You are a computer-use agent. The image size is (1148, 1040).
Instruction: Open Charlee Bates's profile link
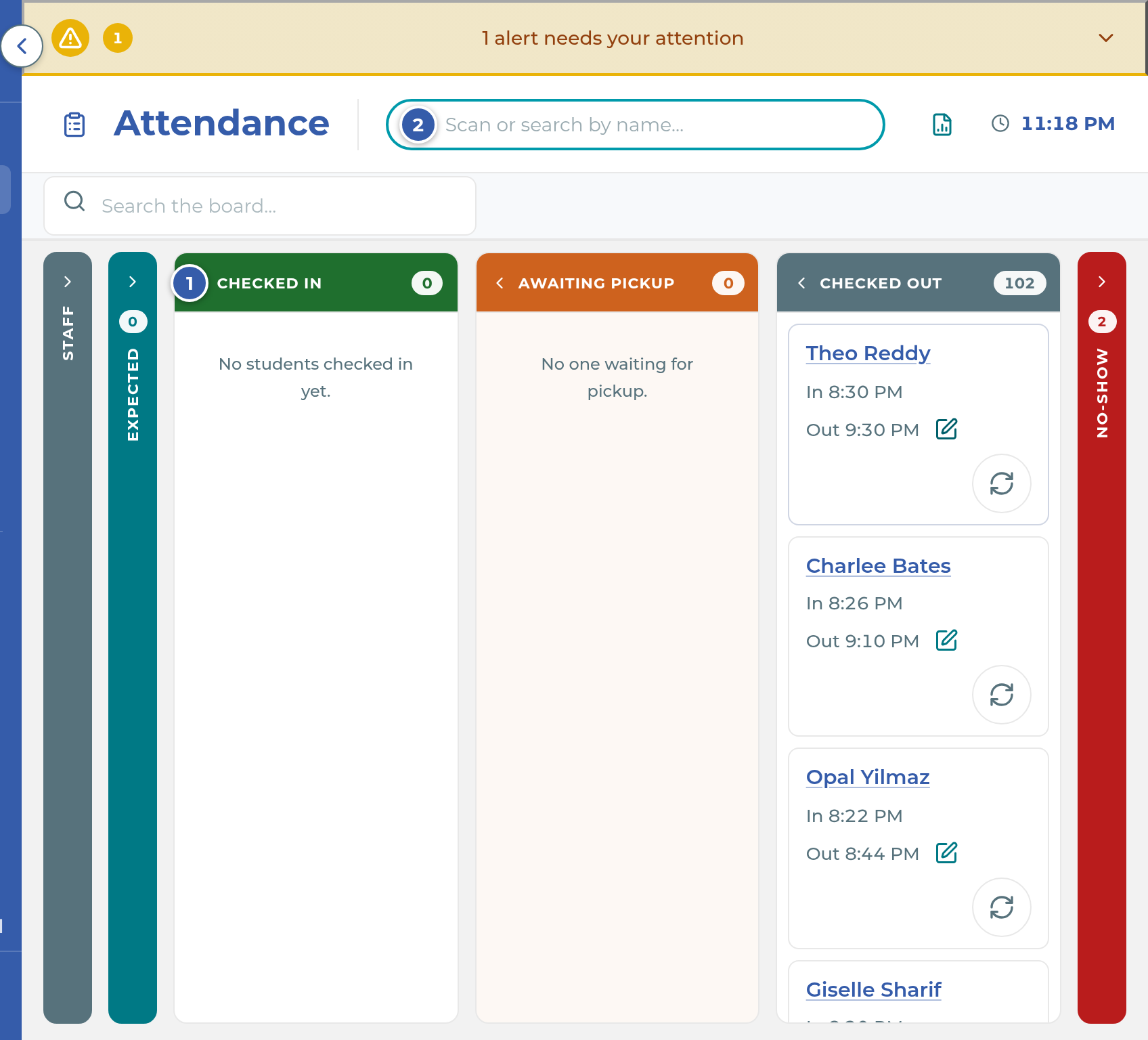pos(878,566)
